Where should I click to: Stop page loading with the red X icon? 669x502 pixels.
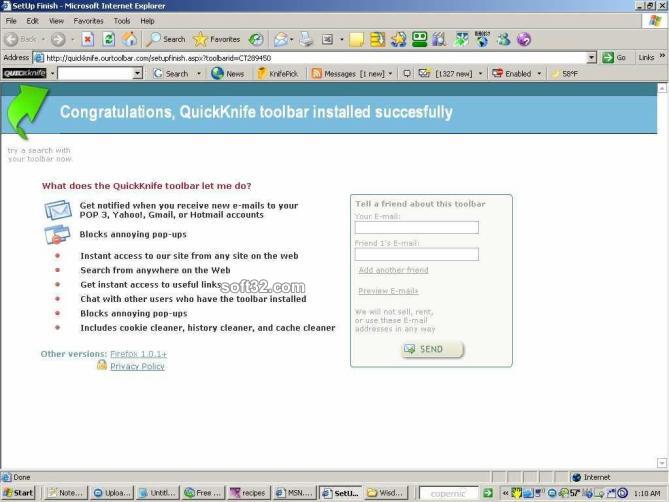pos(87,39)
